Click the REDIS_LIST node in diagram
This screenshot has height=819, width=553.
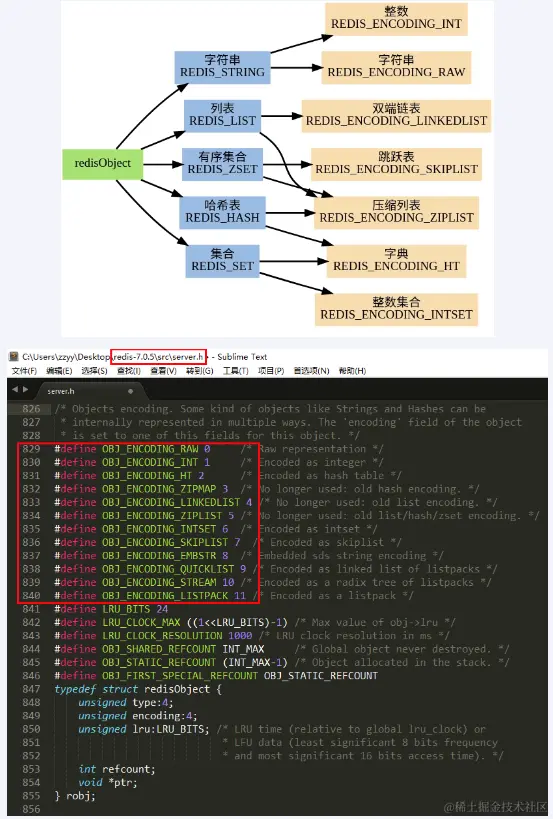222,115
